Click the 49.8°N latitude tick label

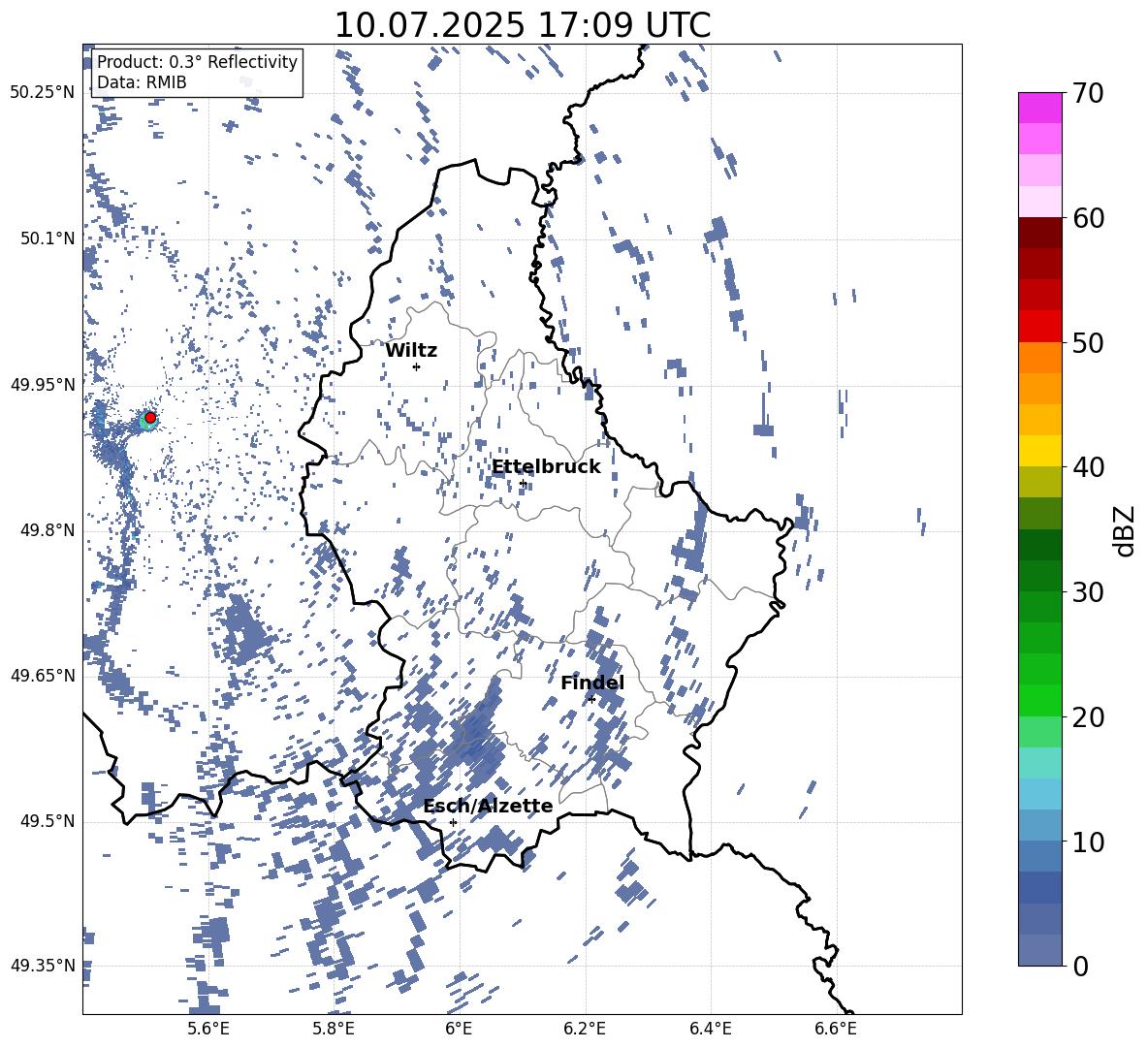point(48,530)
